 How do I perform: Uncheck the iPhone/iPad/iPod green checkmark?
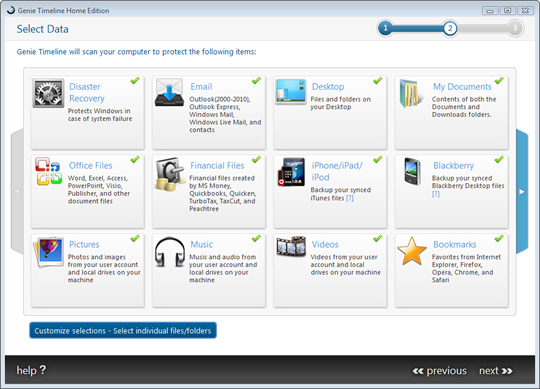(378, 159)
